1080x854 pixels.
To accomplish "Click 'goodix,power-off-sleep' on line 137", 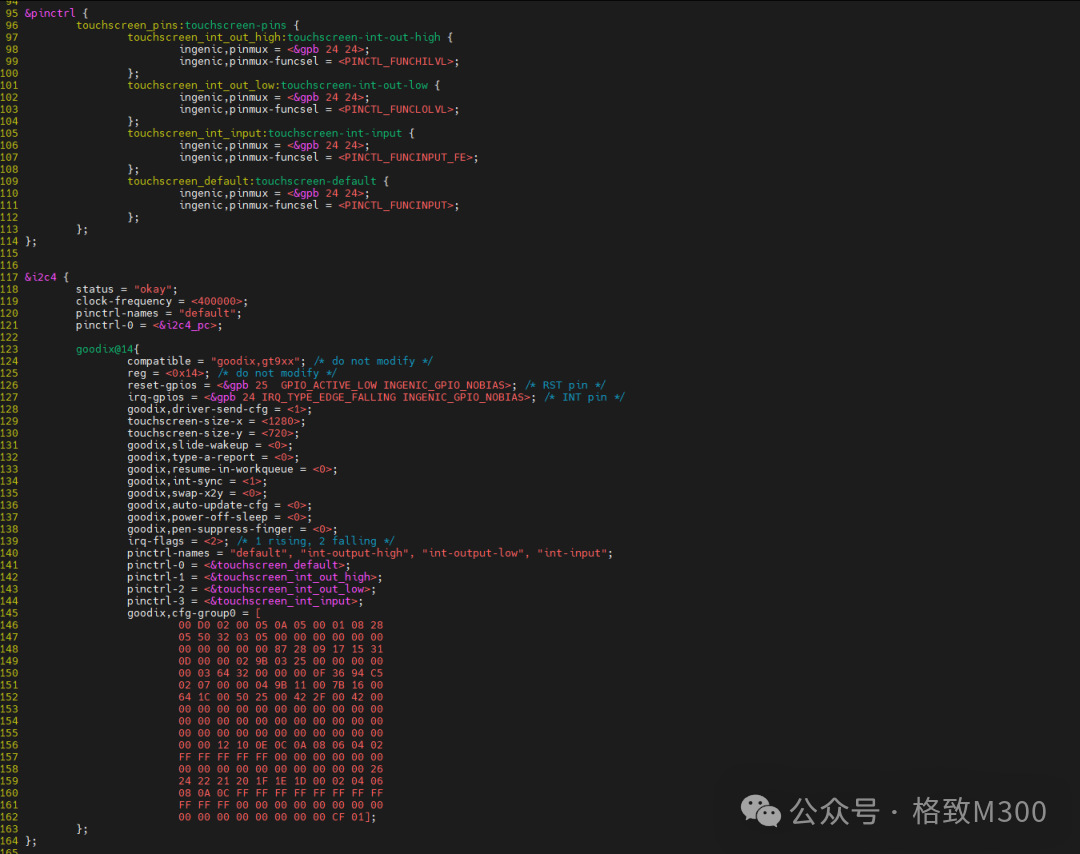I will [x=198, y=517].
